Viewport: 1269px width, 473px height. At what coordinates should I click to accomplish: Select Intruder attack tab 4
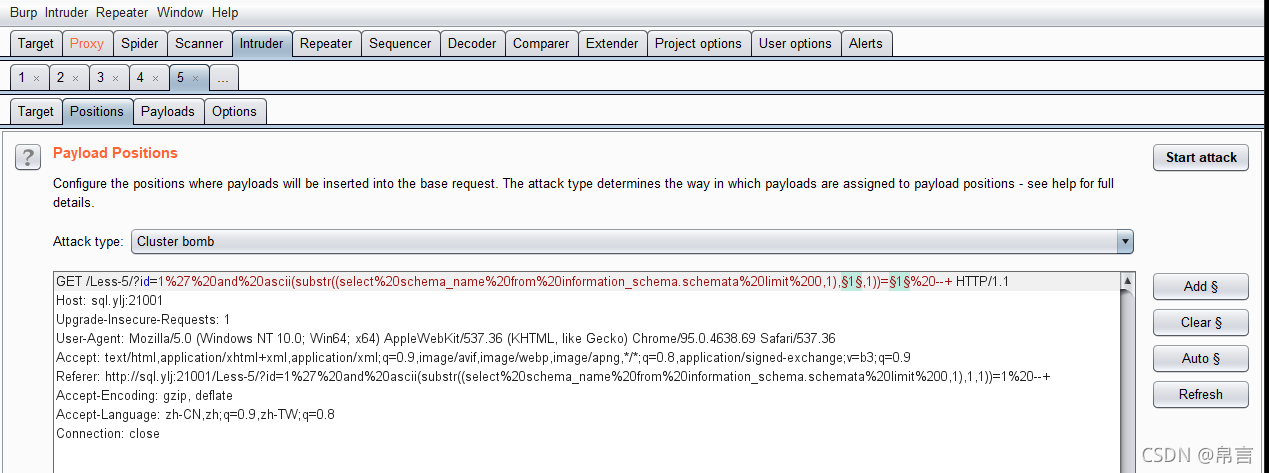coord(140,77)
